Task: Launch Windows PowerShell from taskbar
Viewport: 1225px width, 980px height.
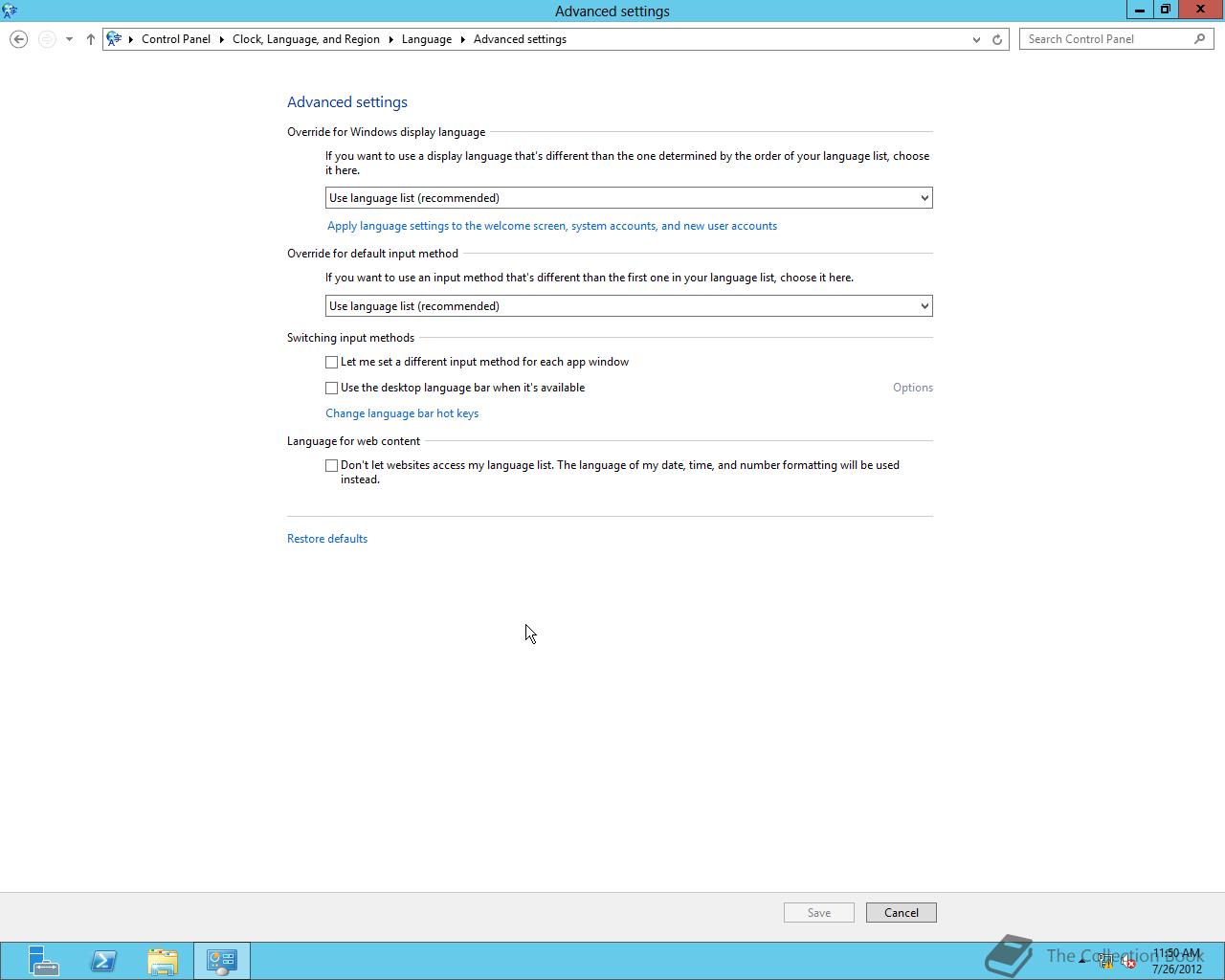Action: click(x=103, y=961)
